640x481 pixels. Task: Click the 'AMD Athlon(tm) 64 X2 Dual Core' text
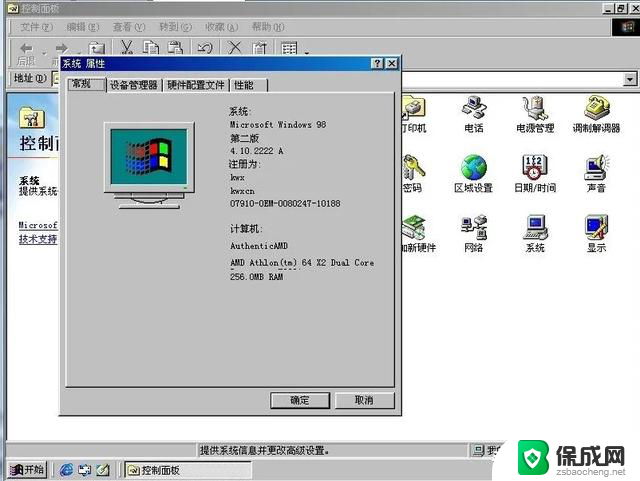302,263
